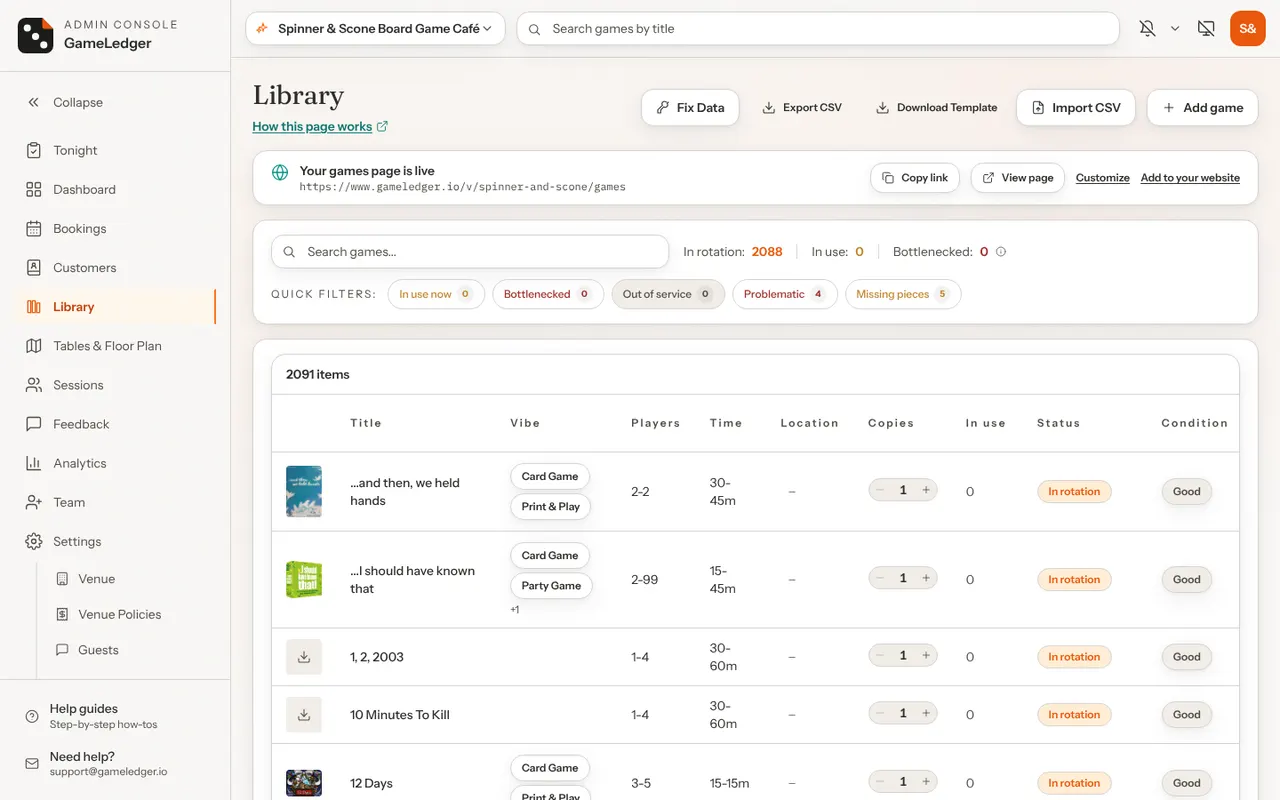Increase copies for 10 Minutes To Kill

(926, 714)
